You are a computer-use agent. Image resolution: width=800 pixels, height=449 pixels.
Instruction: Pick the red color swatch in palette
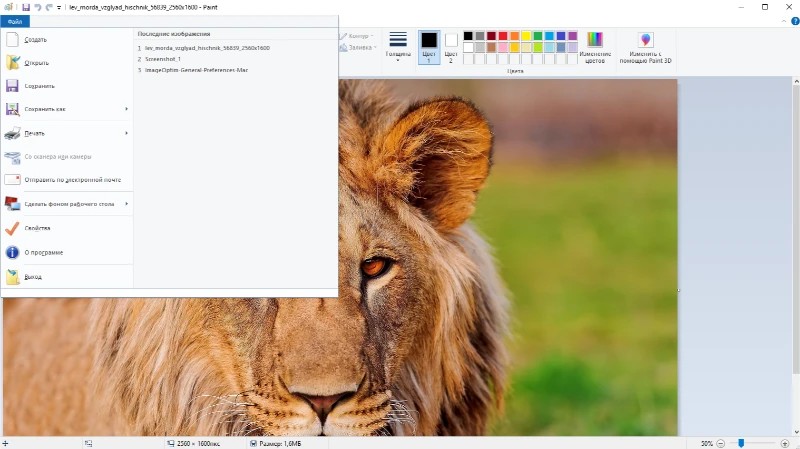pos(503,36)
